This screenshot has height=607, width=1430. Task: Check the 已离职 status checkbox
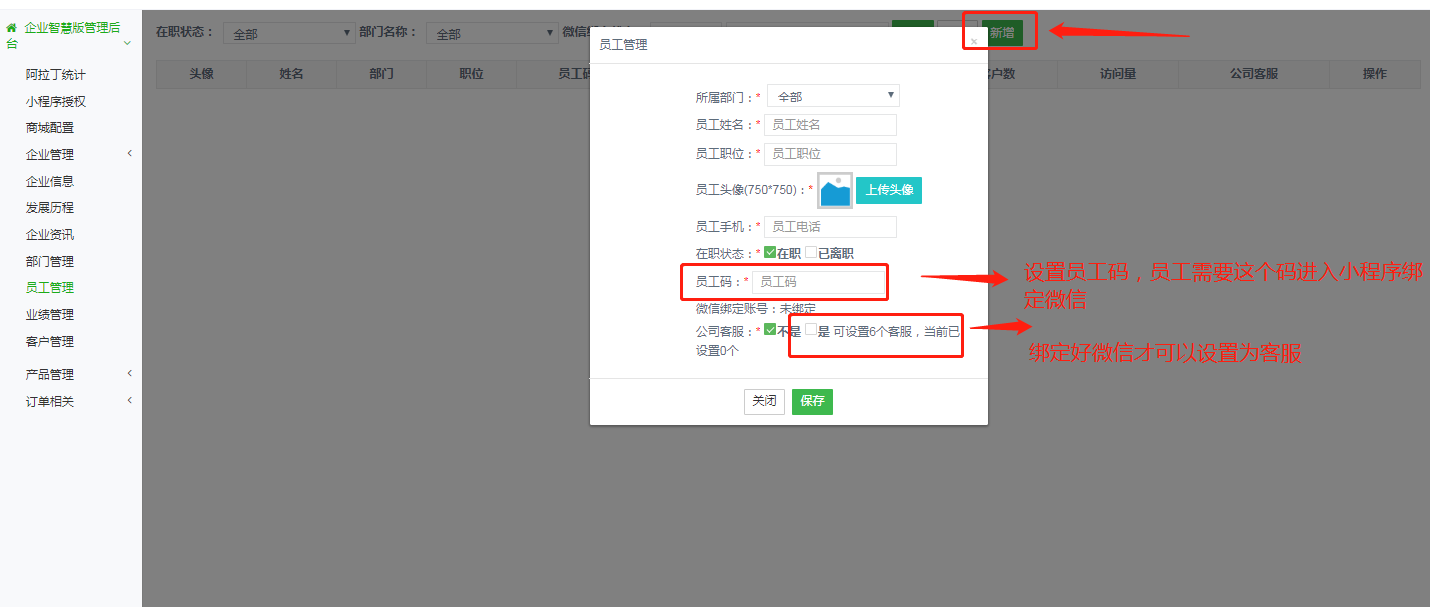pos(811,253)
